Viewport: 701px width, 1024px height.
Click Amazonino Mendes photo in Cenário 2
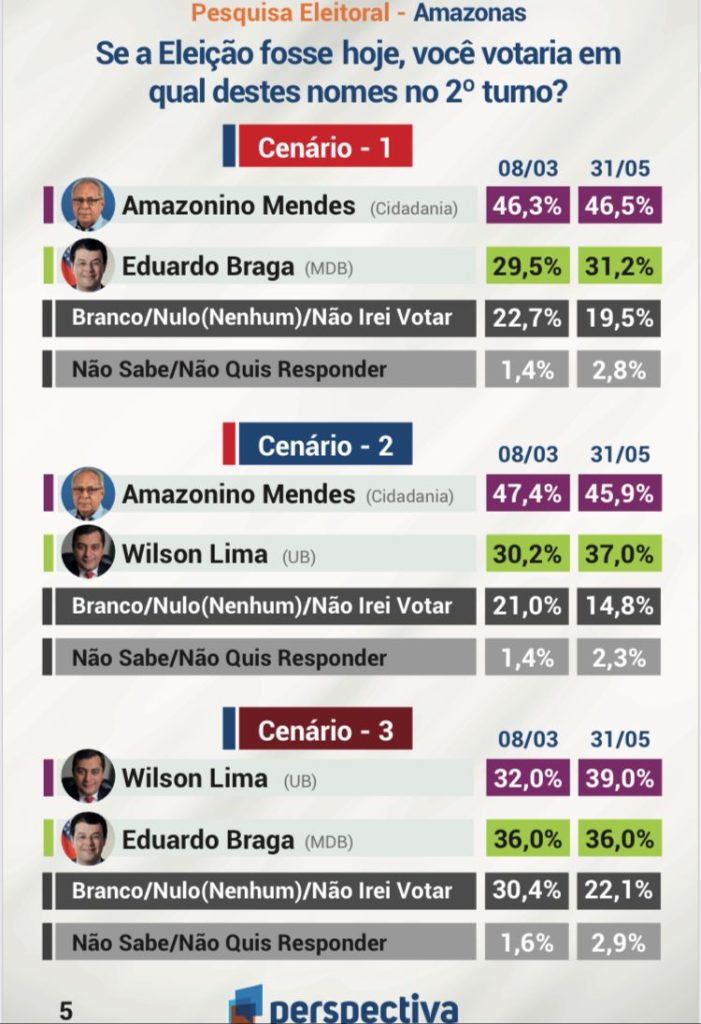tap(88, 494)
